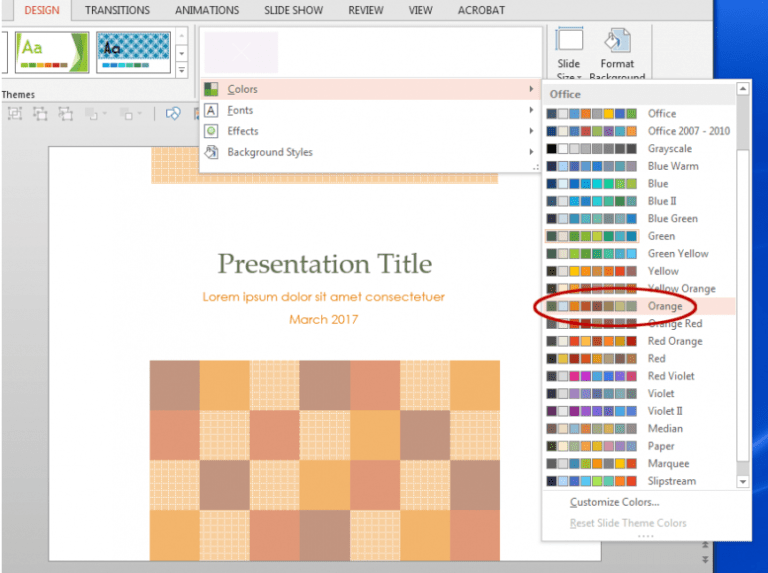768x573 pixels.
Task: Apply the Marquee color scheme
Action: [640, 463]
